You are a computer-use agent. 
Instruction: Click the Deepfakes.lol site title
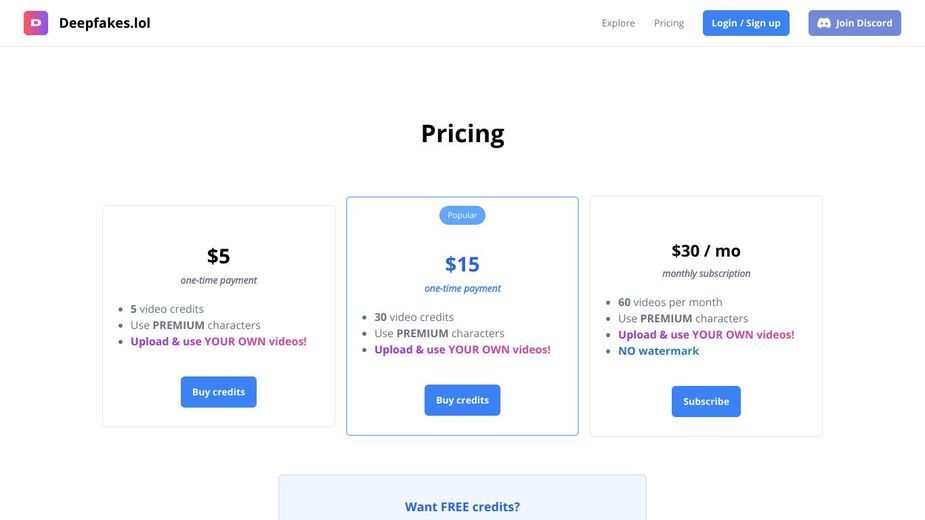click(104, 23)
